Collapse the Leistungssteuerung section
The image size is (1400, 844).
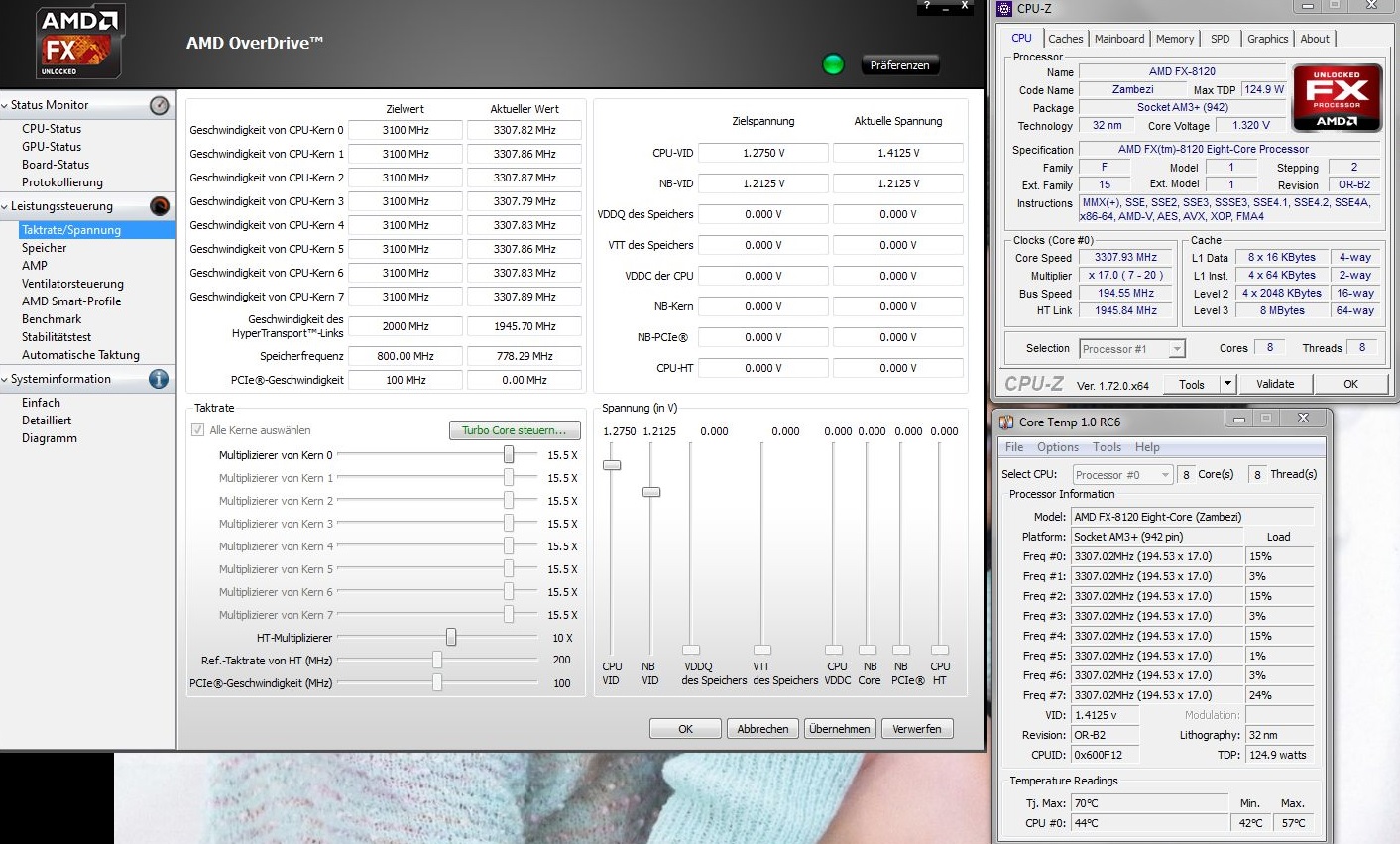coord(5,206)
